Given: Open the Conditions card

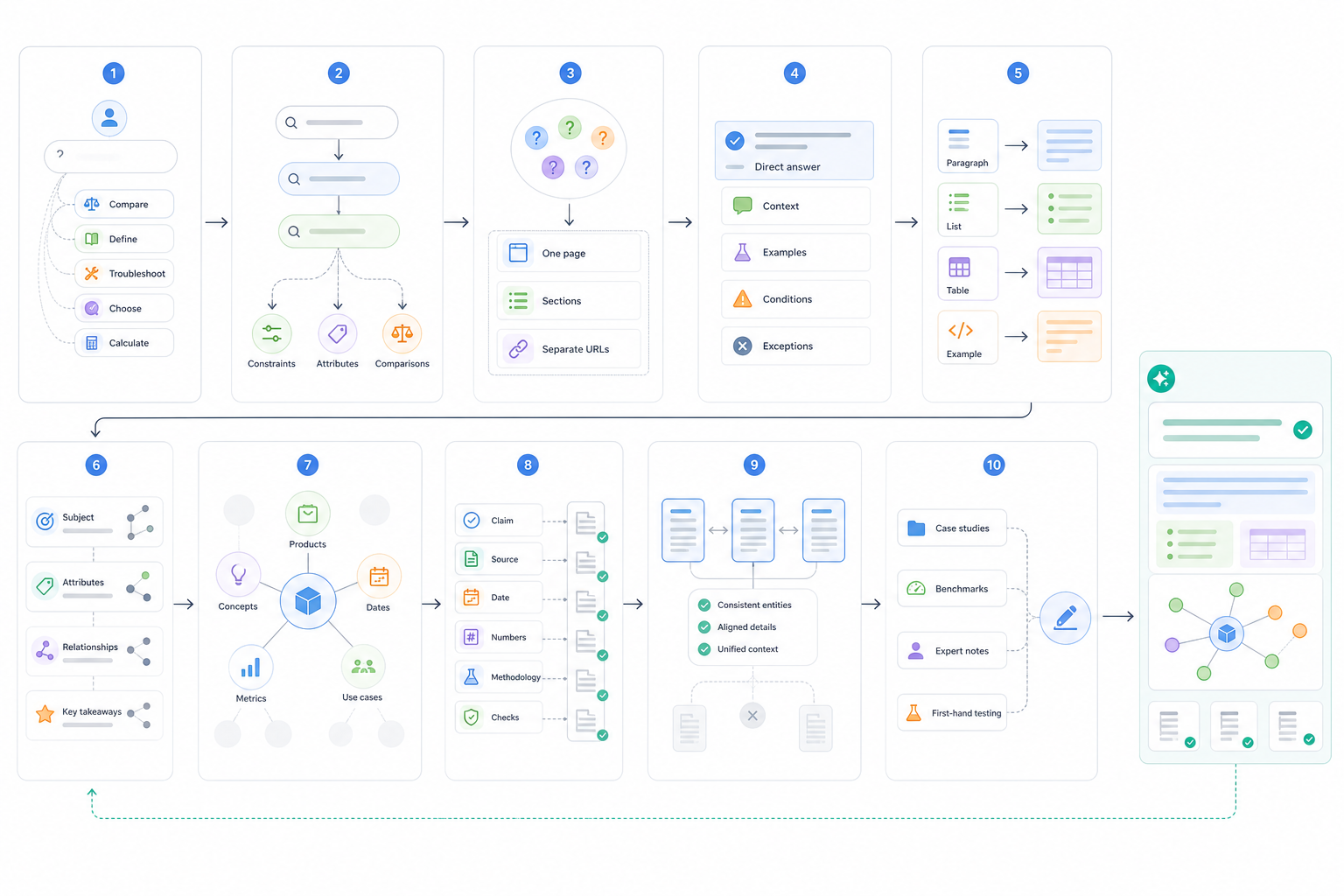Looking at the screenshot, I should [x=796, y=299].
